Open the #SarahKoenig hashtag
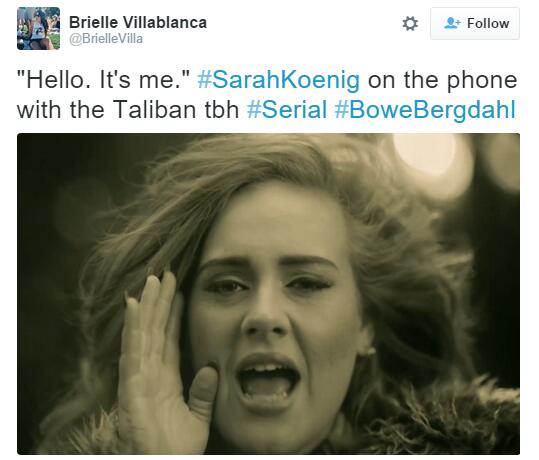The width and height of the screenshot is (539, 460). pos(279,80)
